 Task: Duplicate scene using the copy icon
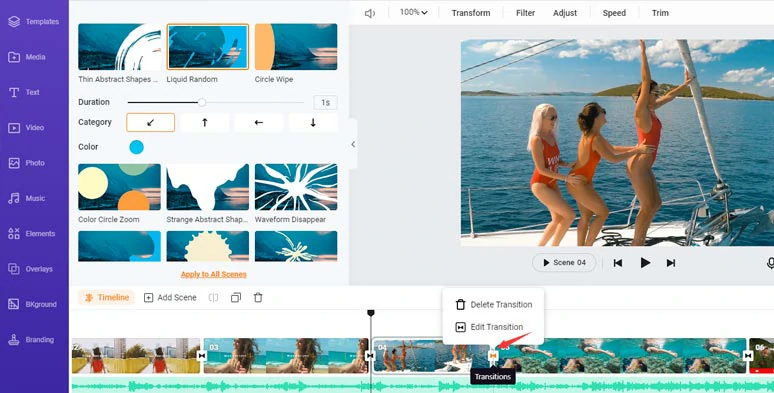[236, 298]
